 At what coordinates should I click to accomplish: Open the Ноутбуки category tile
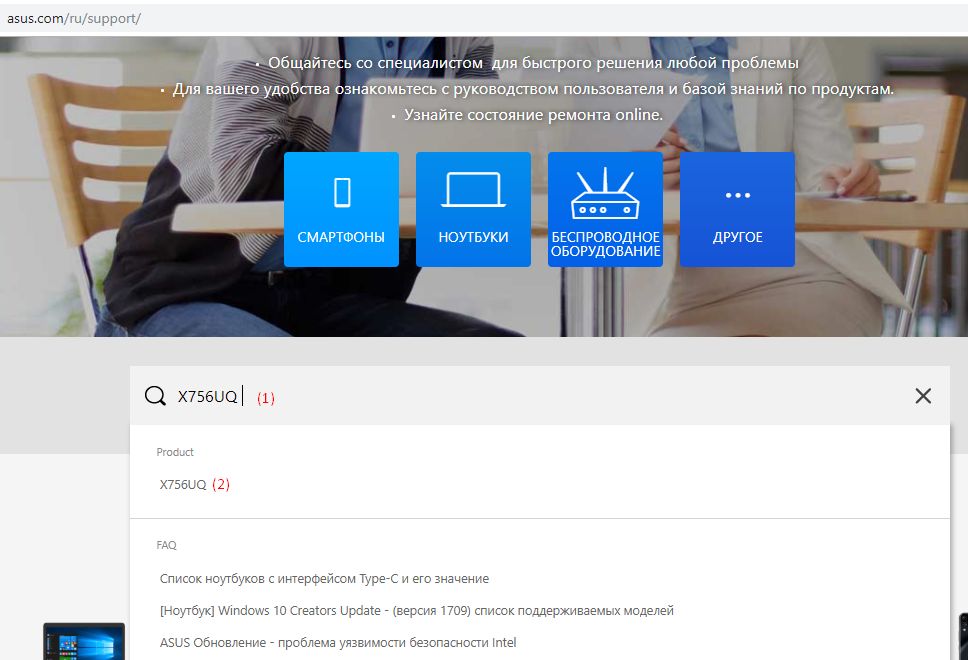click(x=474, y=209)
